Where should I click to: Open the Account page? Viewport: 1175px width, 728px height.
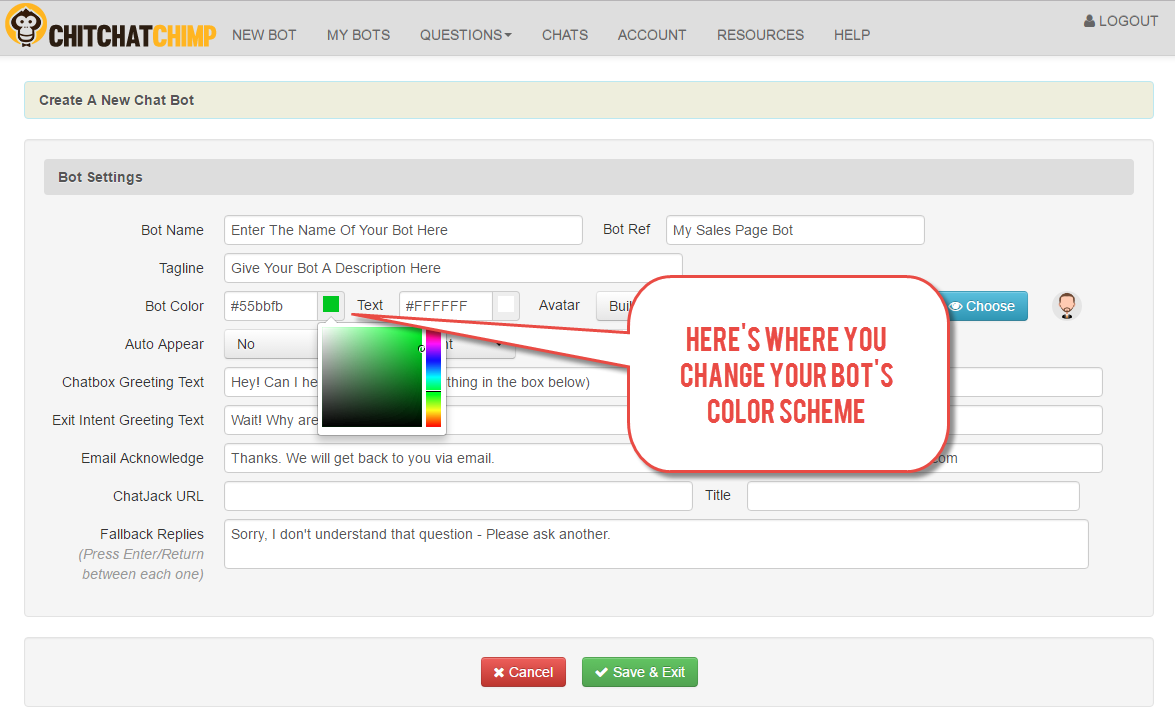click(652, 35)
